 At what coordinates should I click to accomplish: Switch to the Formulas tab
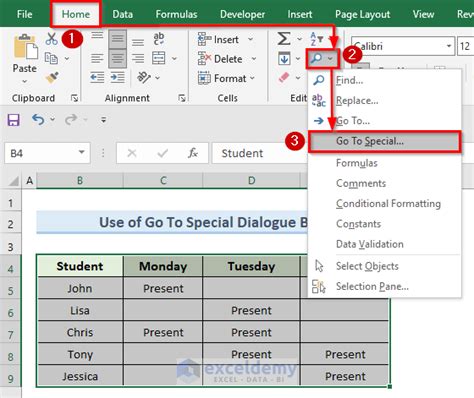pos(176,14)
